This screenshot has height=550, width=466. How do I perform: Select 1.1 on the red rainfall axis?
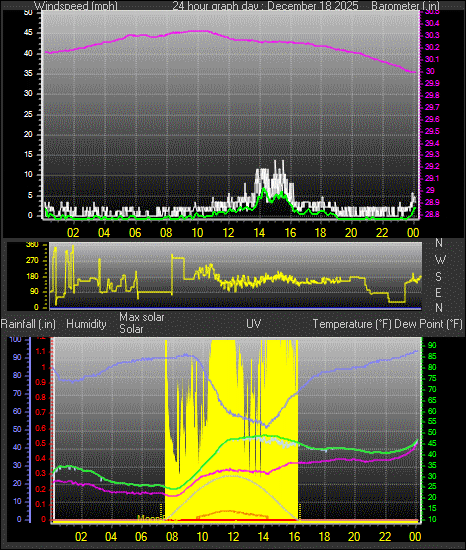tap(41, 351)
